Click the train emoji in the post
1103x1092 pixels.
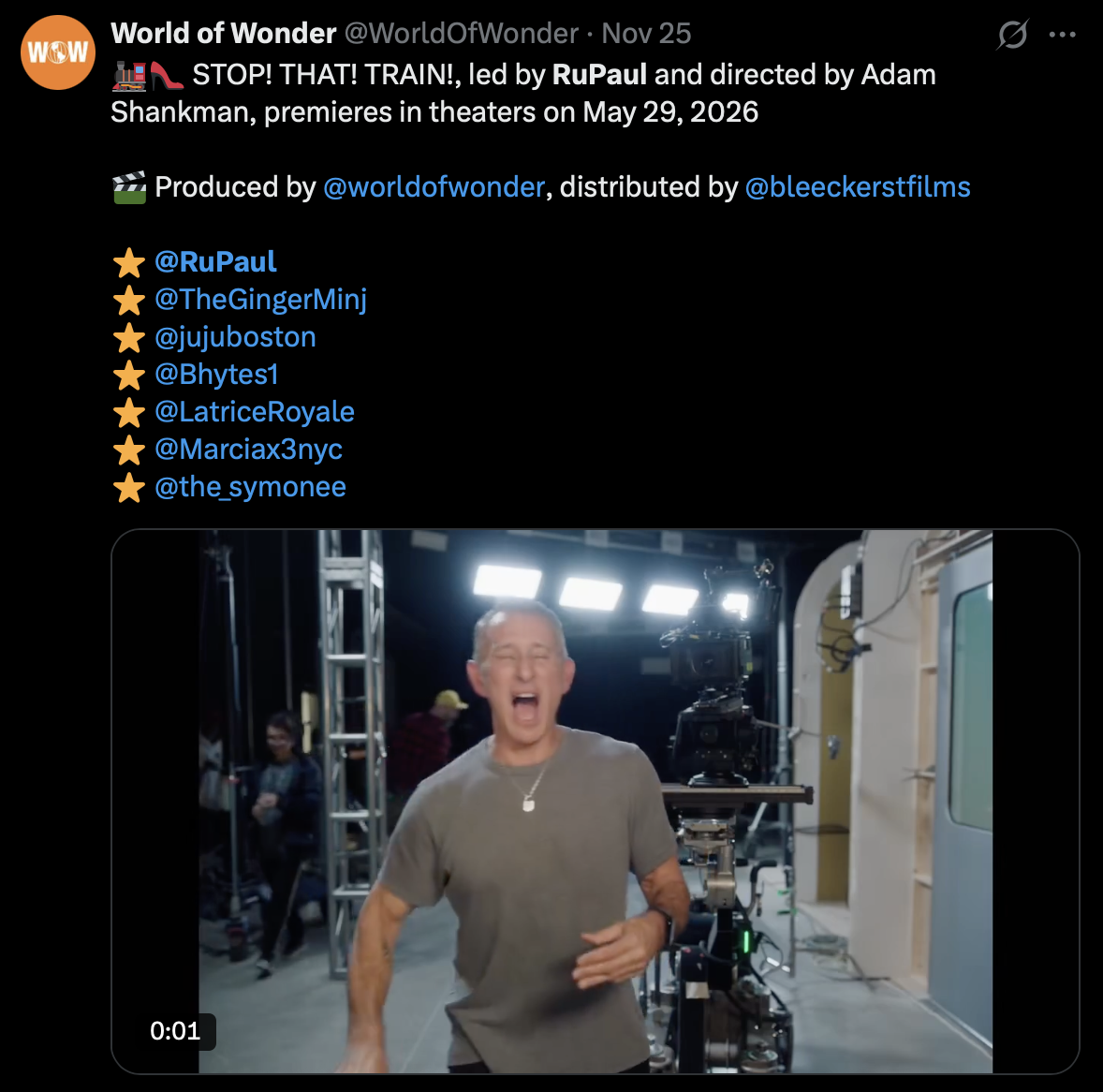pos(128,75)
